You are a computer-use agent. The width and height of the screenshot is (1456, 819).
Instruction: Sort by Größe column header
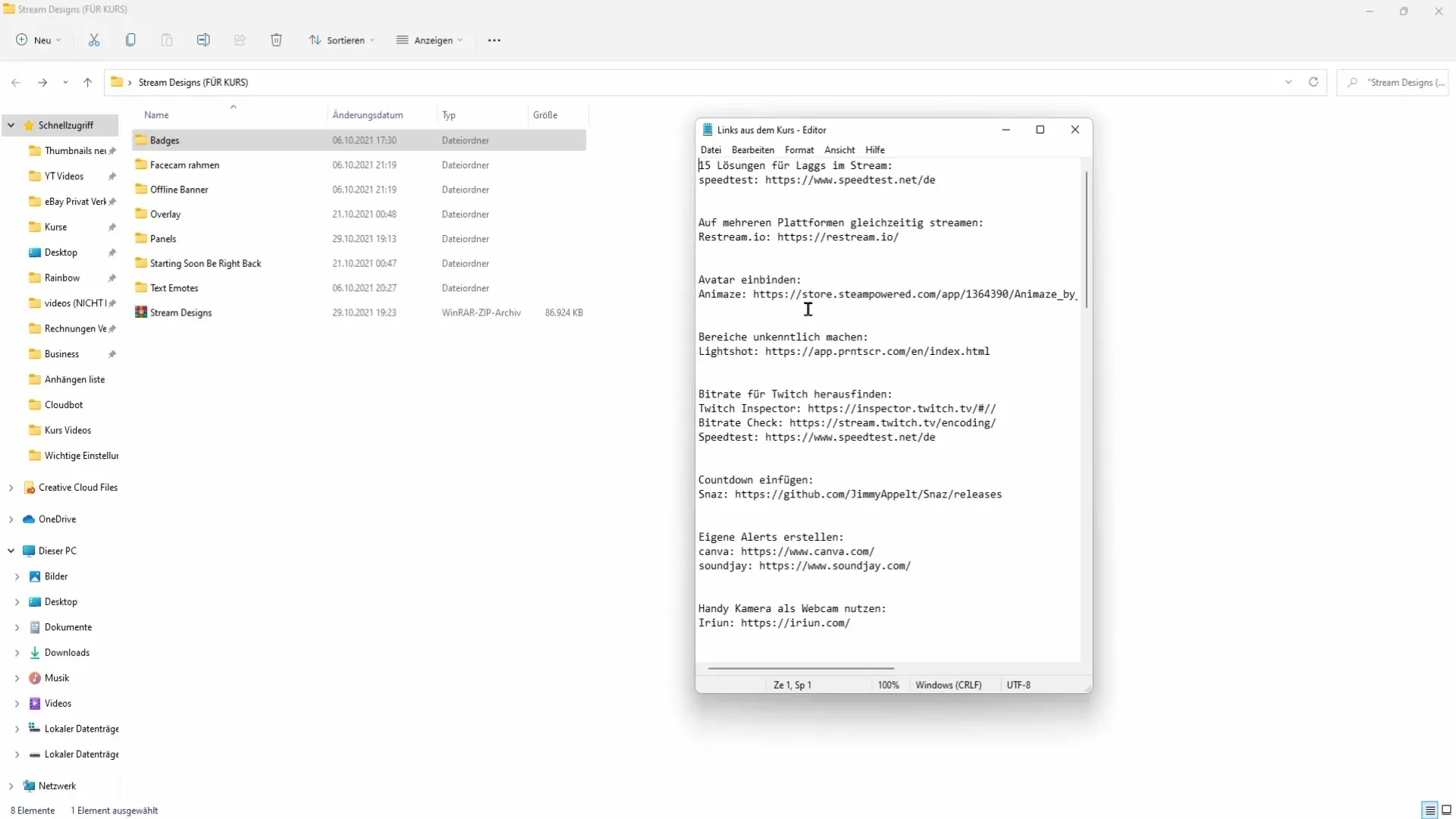coord(558,115)
